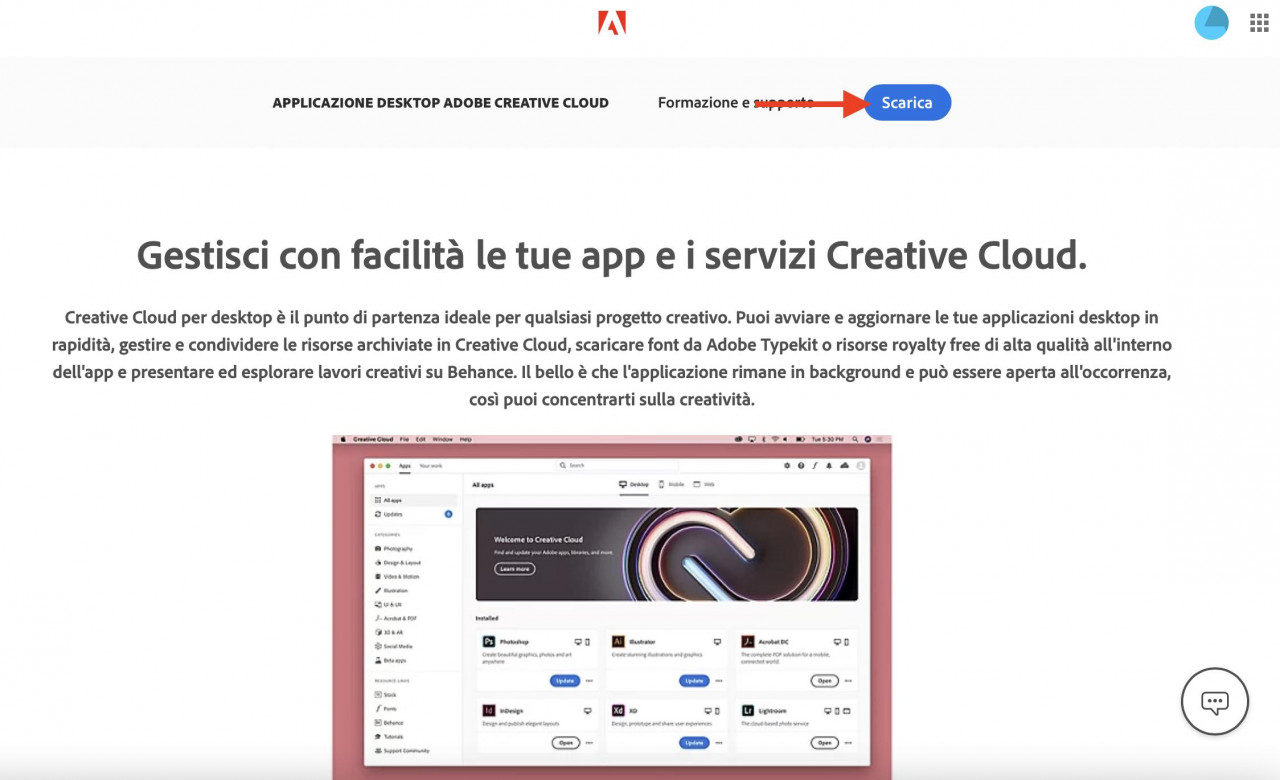
Task: Open the chat support bubble icon
Action: (x=1215, y=702)
